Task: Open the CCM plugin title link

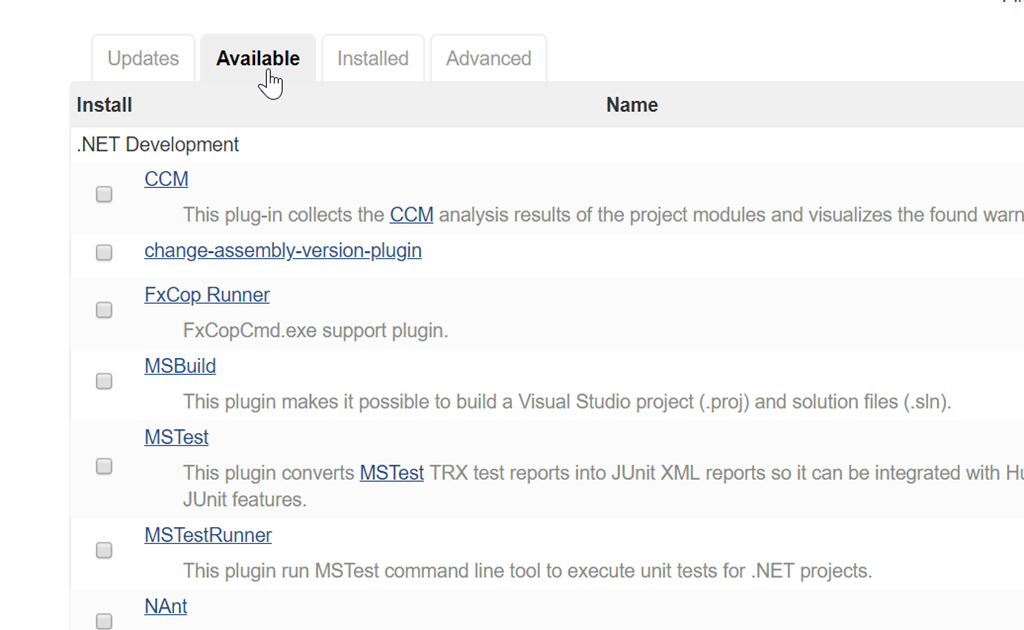Action: click(166, 180)
